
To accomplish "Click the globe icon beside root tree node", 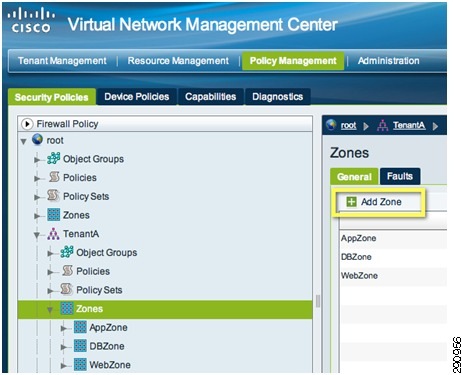I will coord(37,139).
